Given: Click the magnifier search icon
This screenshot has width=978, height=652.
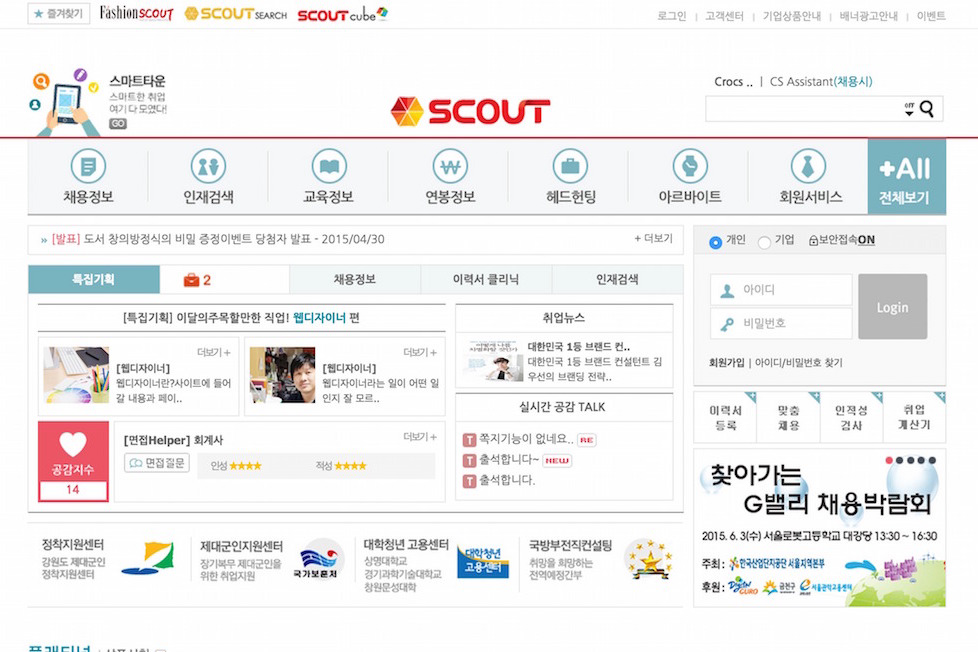Looking at the screenshot, I should pos(927,109).
